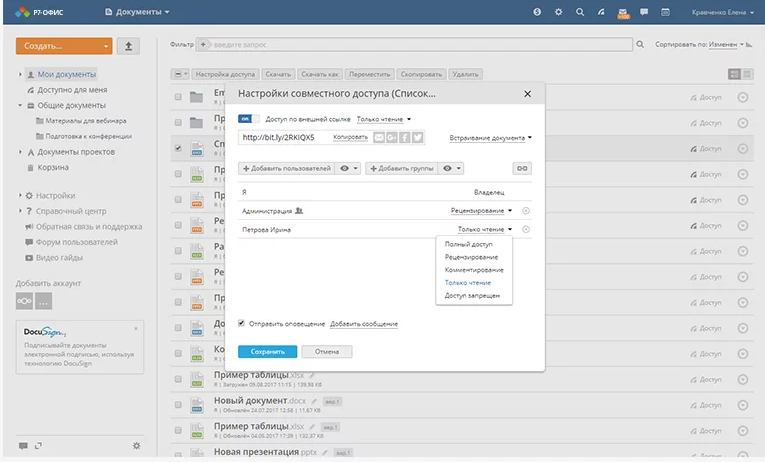Remove Петрова Ирина with the circled X
The height and width of the screenshot is (462, 765).
click(x=526, y=230)
